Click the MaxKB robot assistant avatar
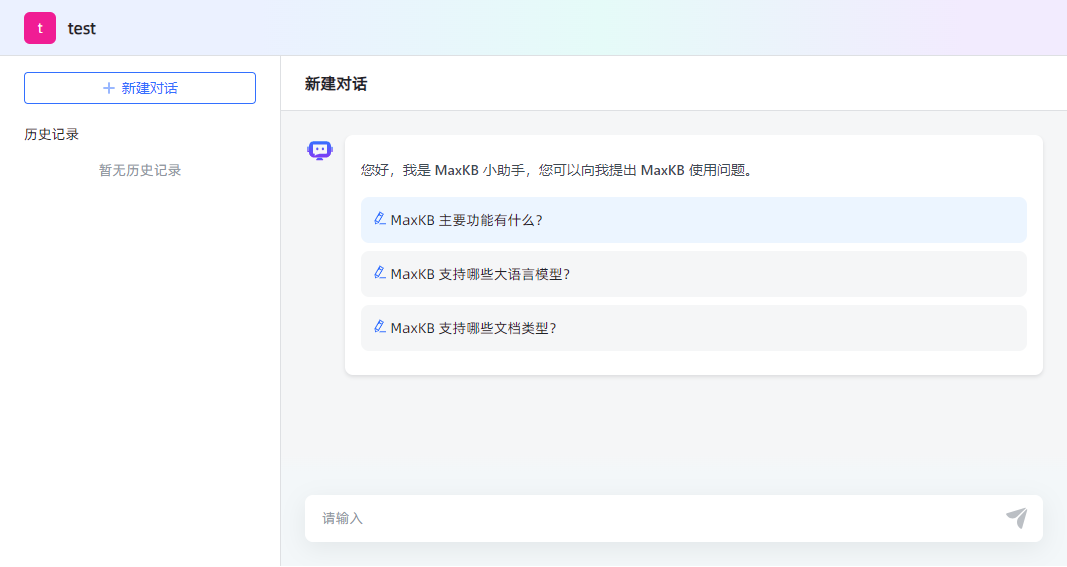This screenshot has height=567, width=1067. pos(319,151)
